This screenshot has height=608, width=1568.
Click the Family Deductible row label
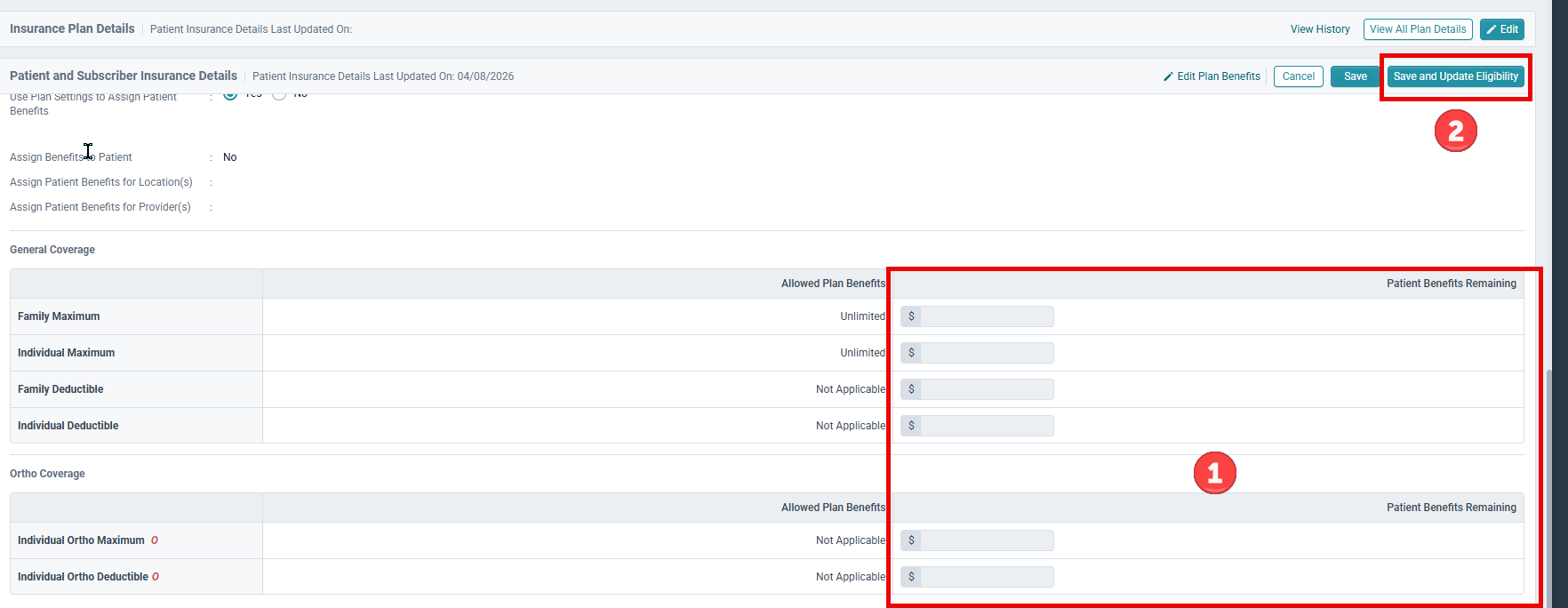(60, 389)
